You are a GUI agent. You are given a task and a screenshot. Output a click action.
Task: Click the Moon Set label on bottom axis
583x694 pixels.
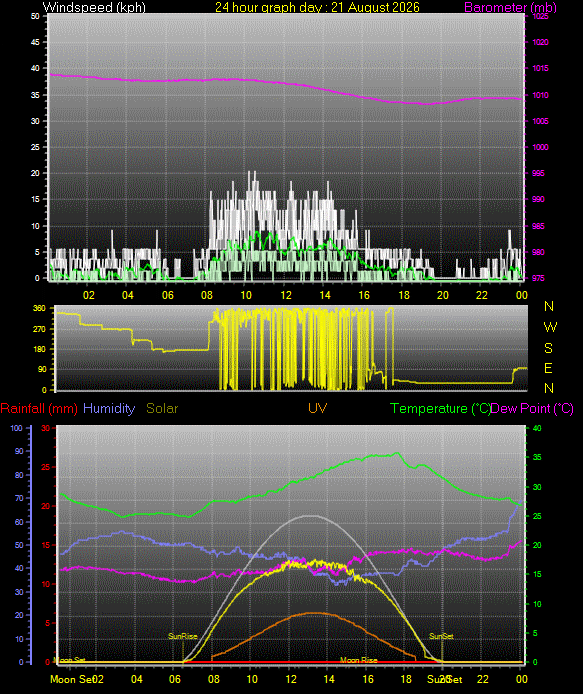tap(71, 679)
